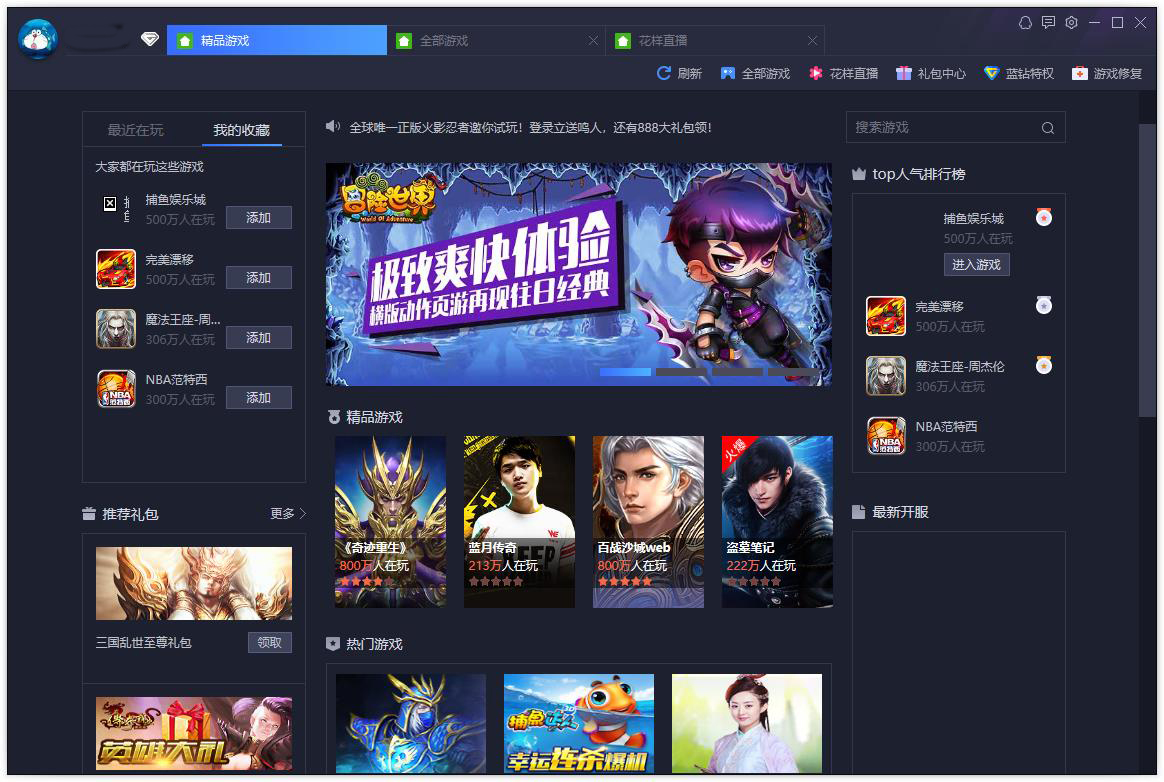Image resolution: width=1164 pixels, height=782 pixels.
Task: Focus the 搜索游戏 search field
Action: click(955, 127)
